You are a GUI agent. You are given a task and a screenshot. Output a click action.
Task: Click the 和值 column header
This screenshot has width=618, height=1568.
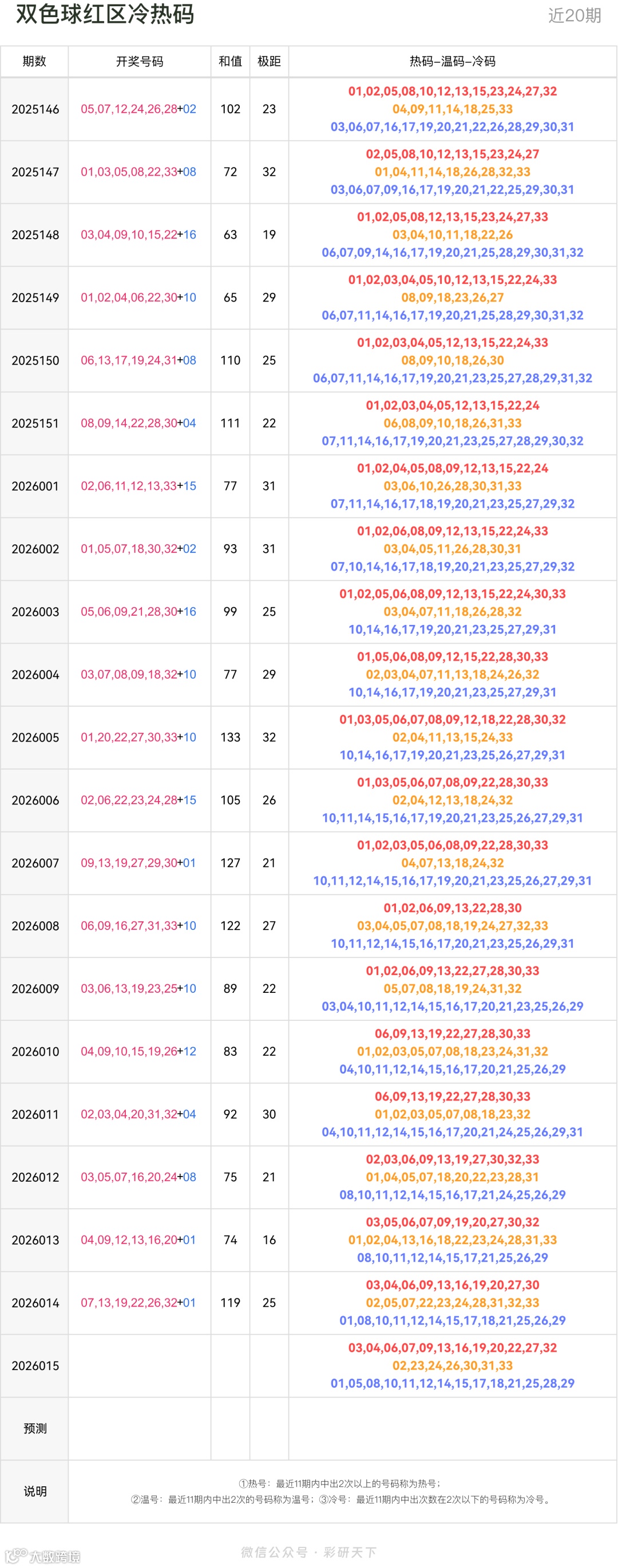(230, 61)
